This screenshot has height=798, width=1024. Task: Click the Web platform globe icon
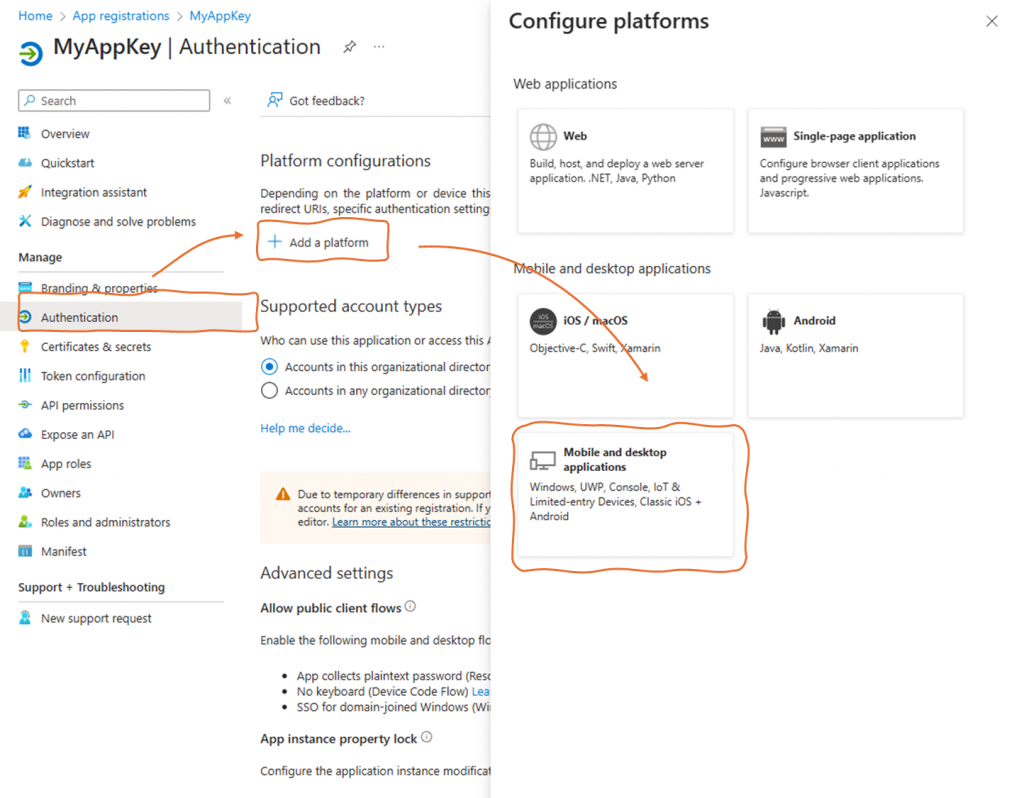coord(544,136)
